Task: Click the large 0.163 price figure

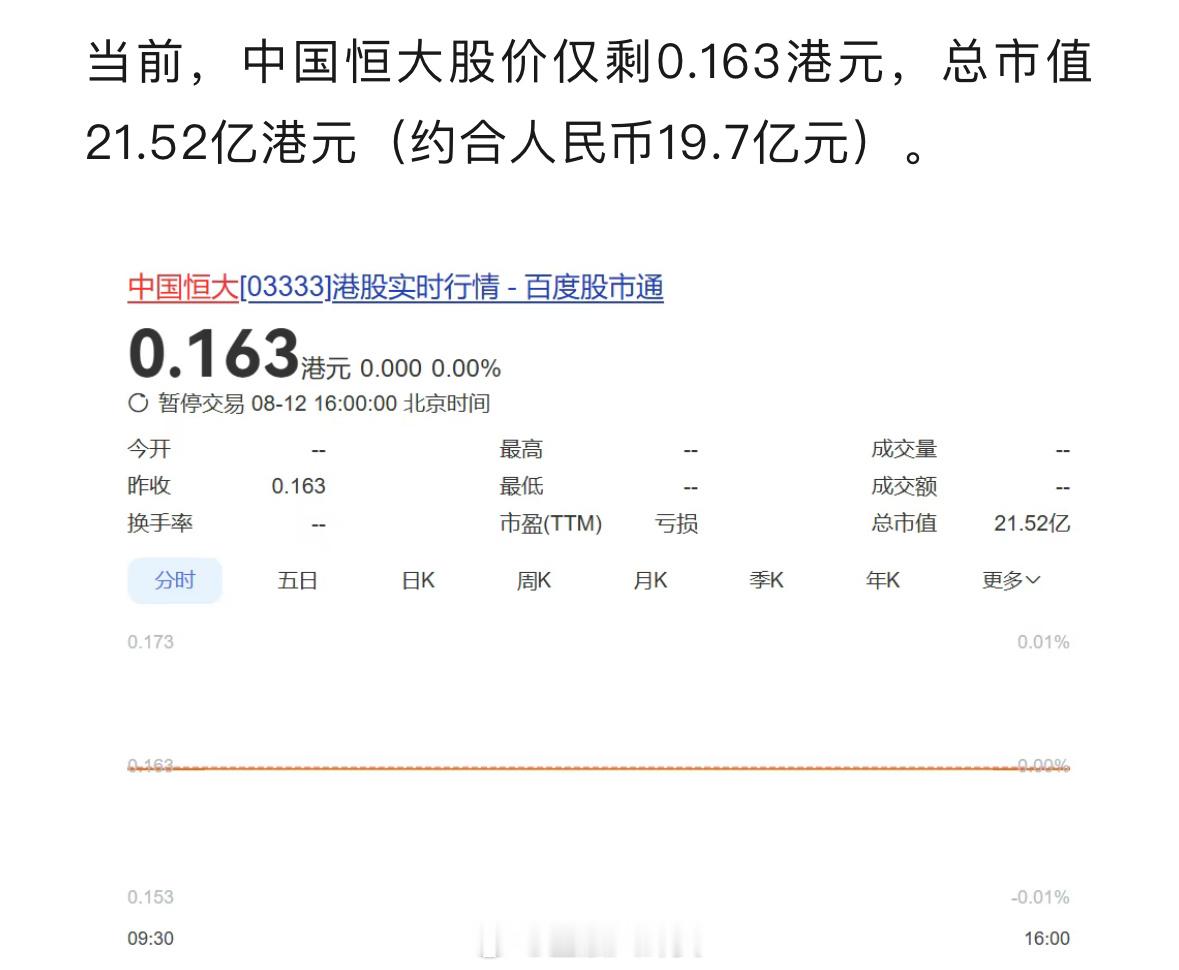Action: (214, 353)
